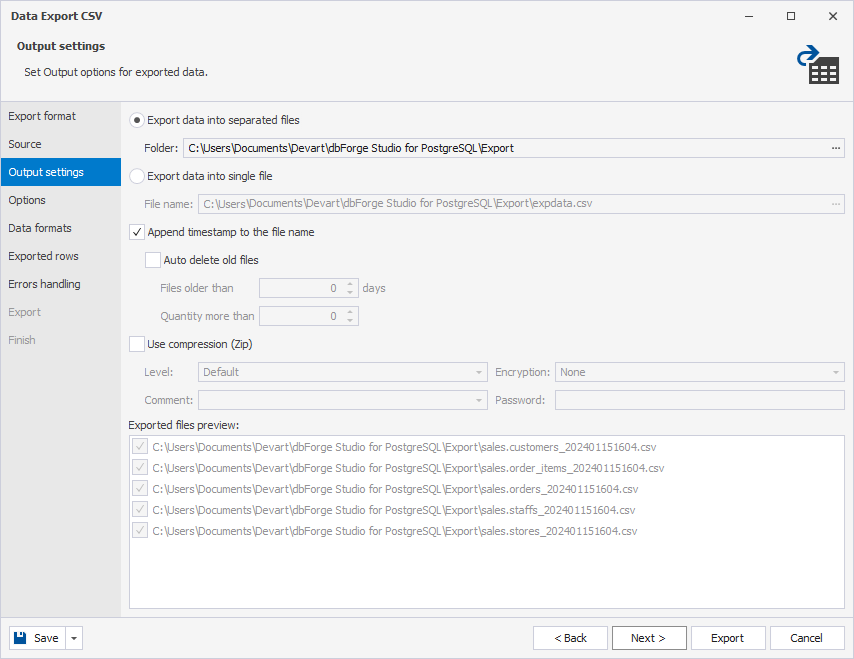The width and height of the screenshot is (854, 659).
Task: Select Export data into separated files option
Action: pos(137,120)
